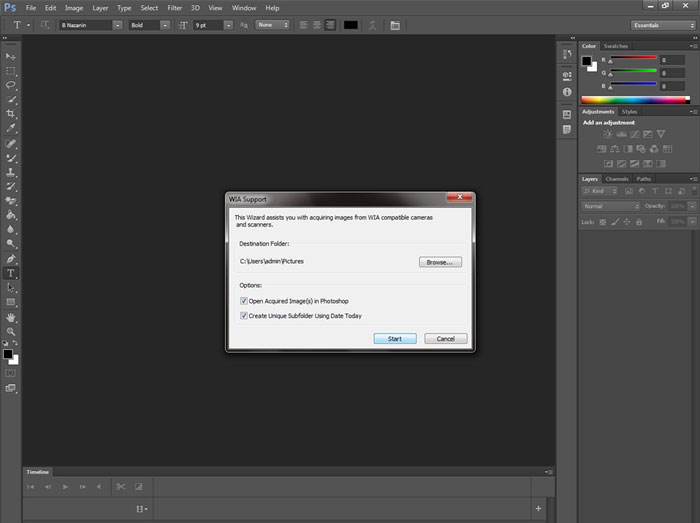Open the Info panel icon
700x523 pixels.
click(x=567, y=92)
